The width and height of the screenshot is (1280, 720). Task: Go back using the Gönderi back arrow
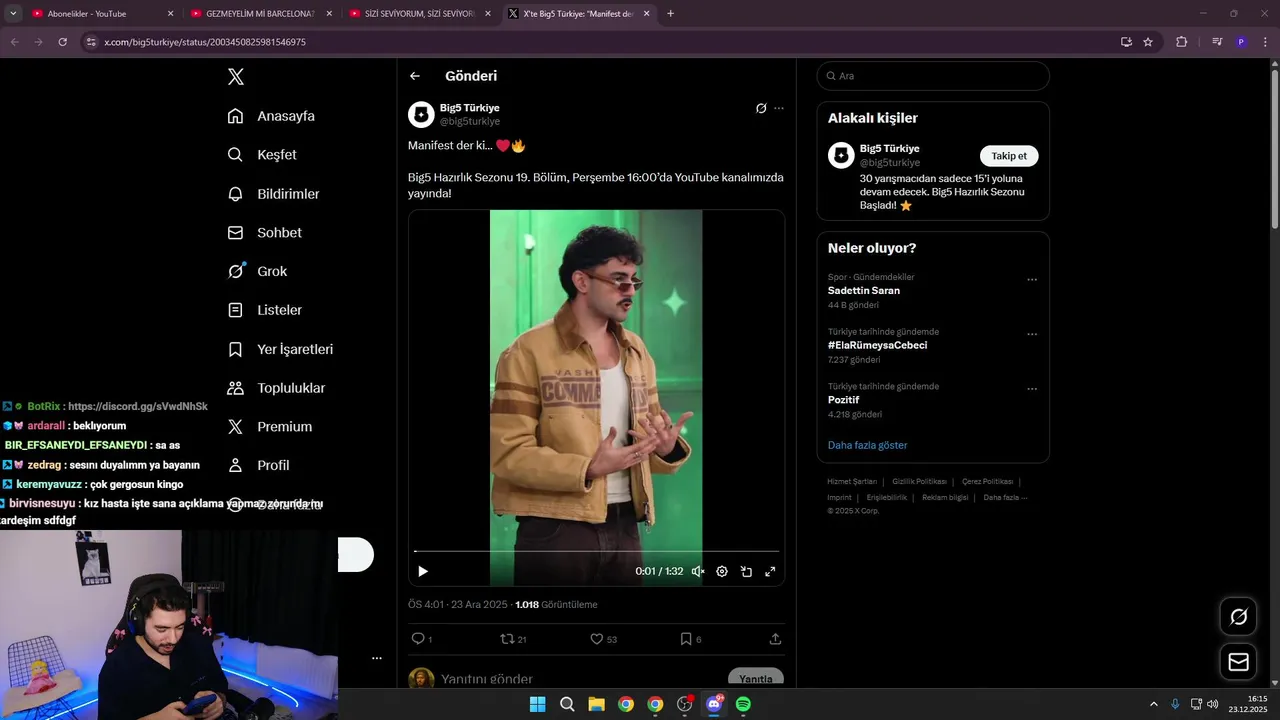click(x=415, y=76)
